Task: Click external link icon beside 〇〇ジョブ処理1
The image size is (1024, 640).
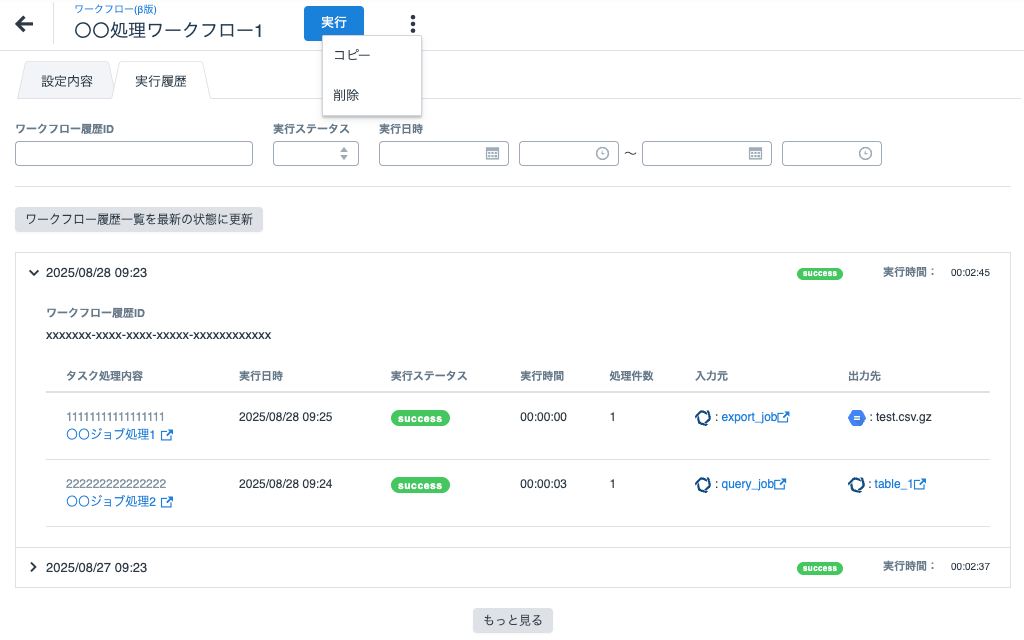Action: pyautogui.click(x=167, y=435)
